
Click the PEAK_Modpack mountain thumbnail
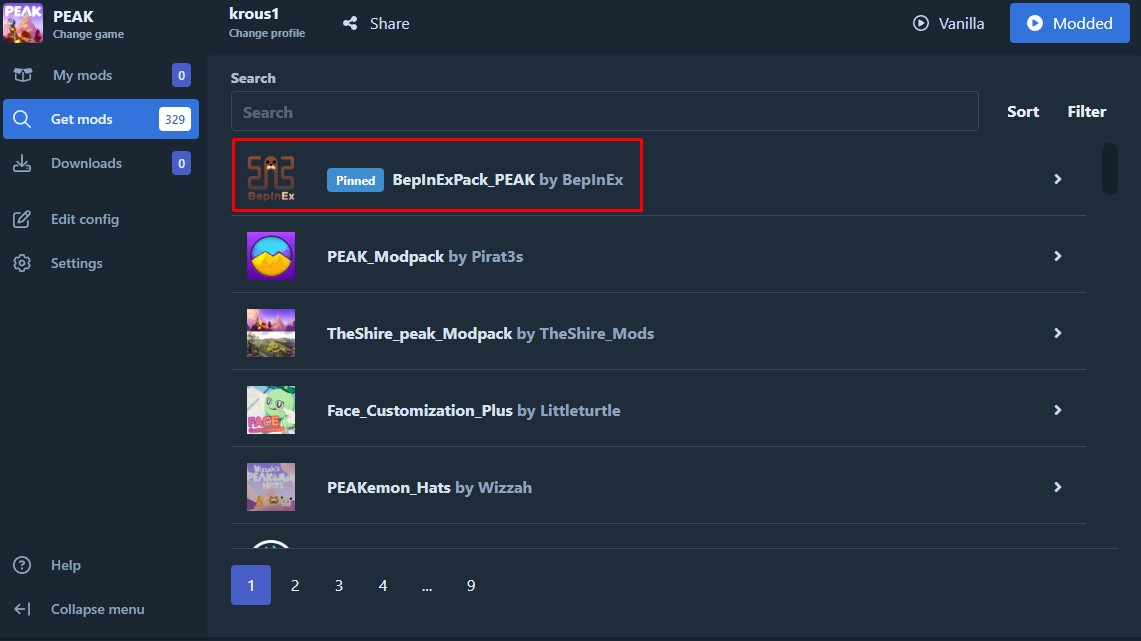pos(271,256)
